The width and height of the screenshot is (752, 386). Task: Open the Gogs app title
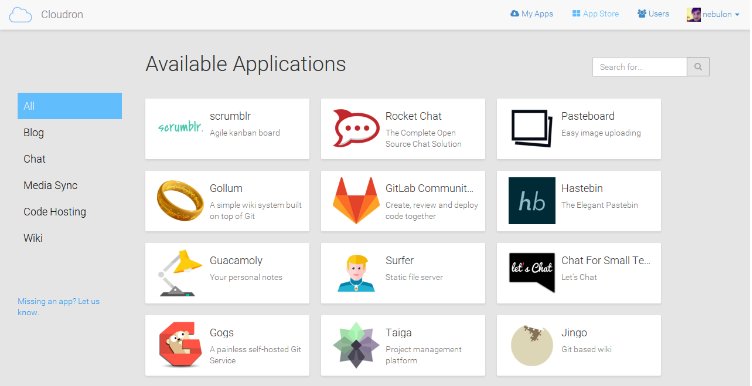(x=222, y=333)
